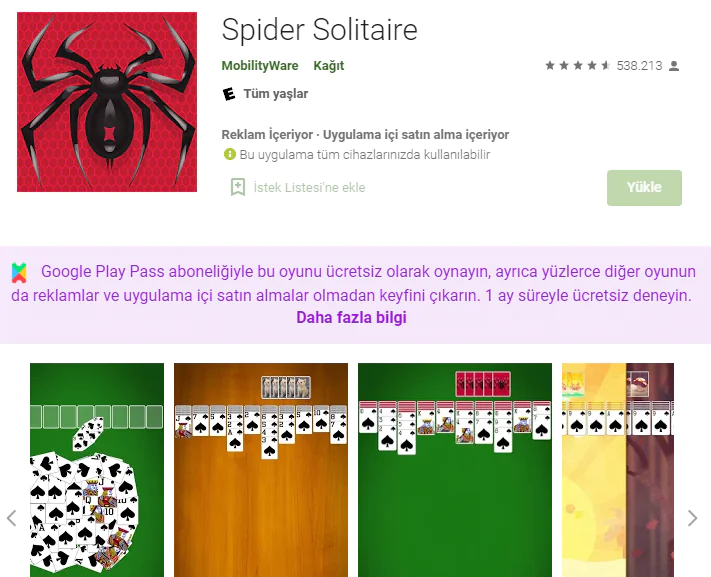
Task: Click the Google Play Pass logo icon
Action: click(x=19, y=273)
